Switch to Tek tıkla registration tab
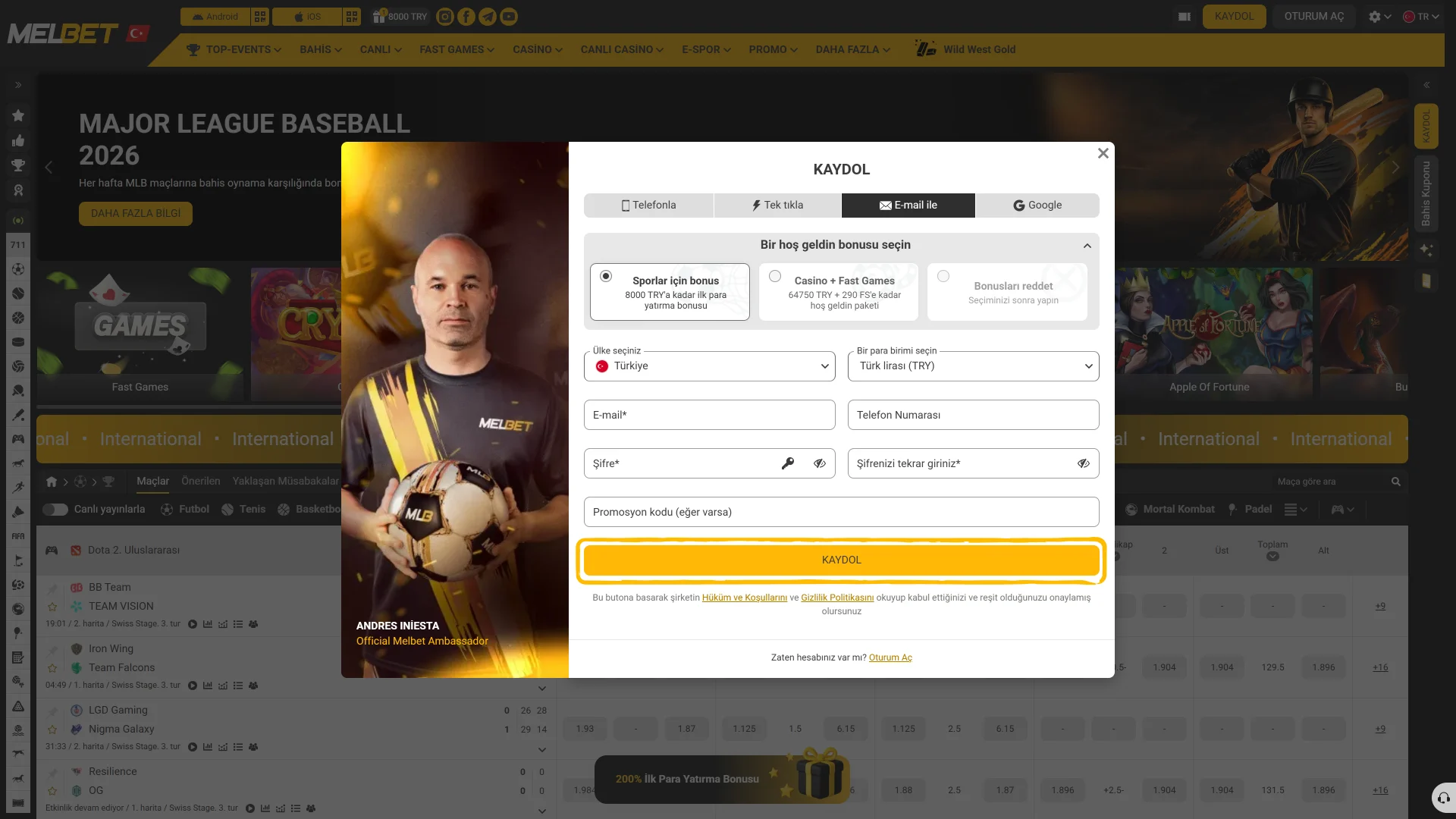 (x=777, y=206)
